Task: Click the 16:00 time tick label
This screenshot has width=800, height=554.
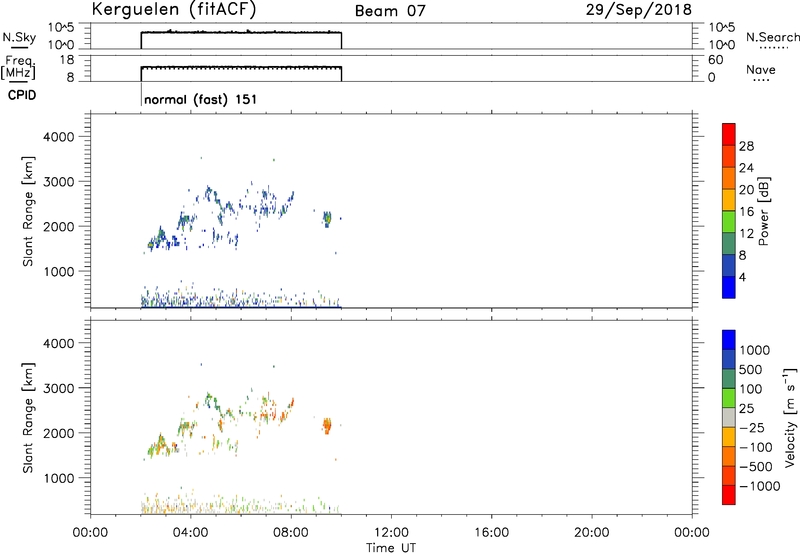Action: tap(491, 533)
